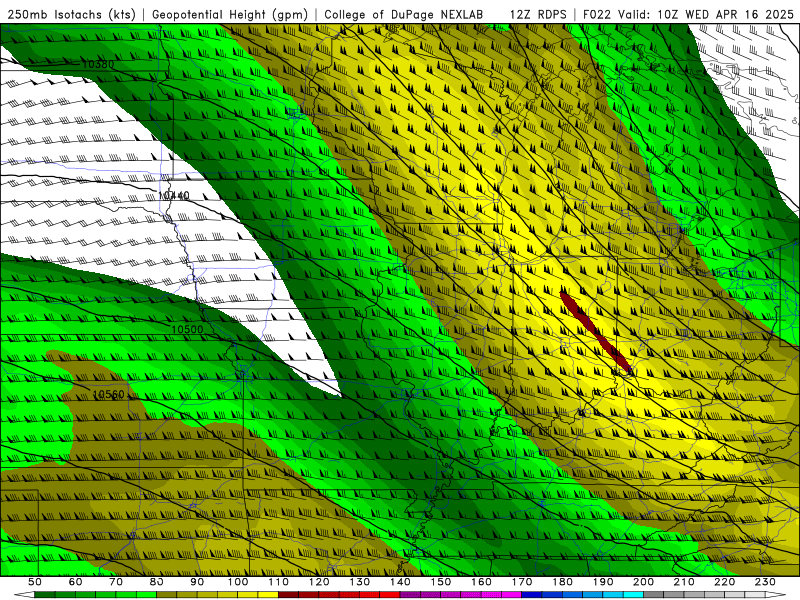Click the 140 label on the color scale

click(x=400, y=582)
